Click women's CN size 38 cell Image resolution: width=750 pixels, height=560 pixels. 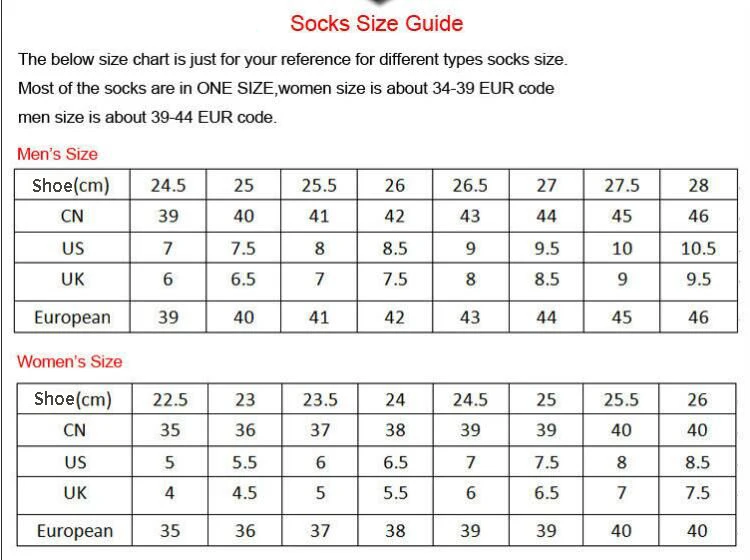395,430
